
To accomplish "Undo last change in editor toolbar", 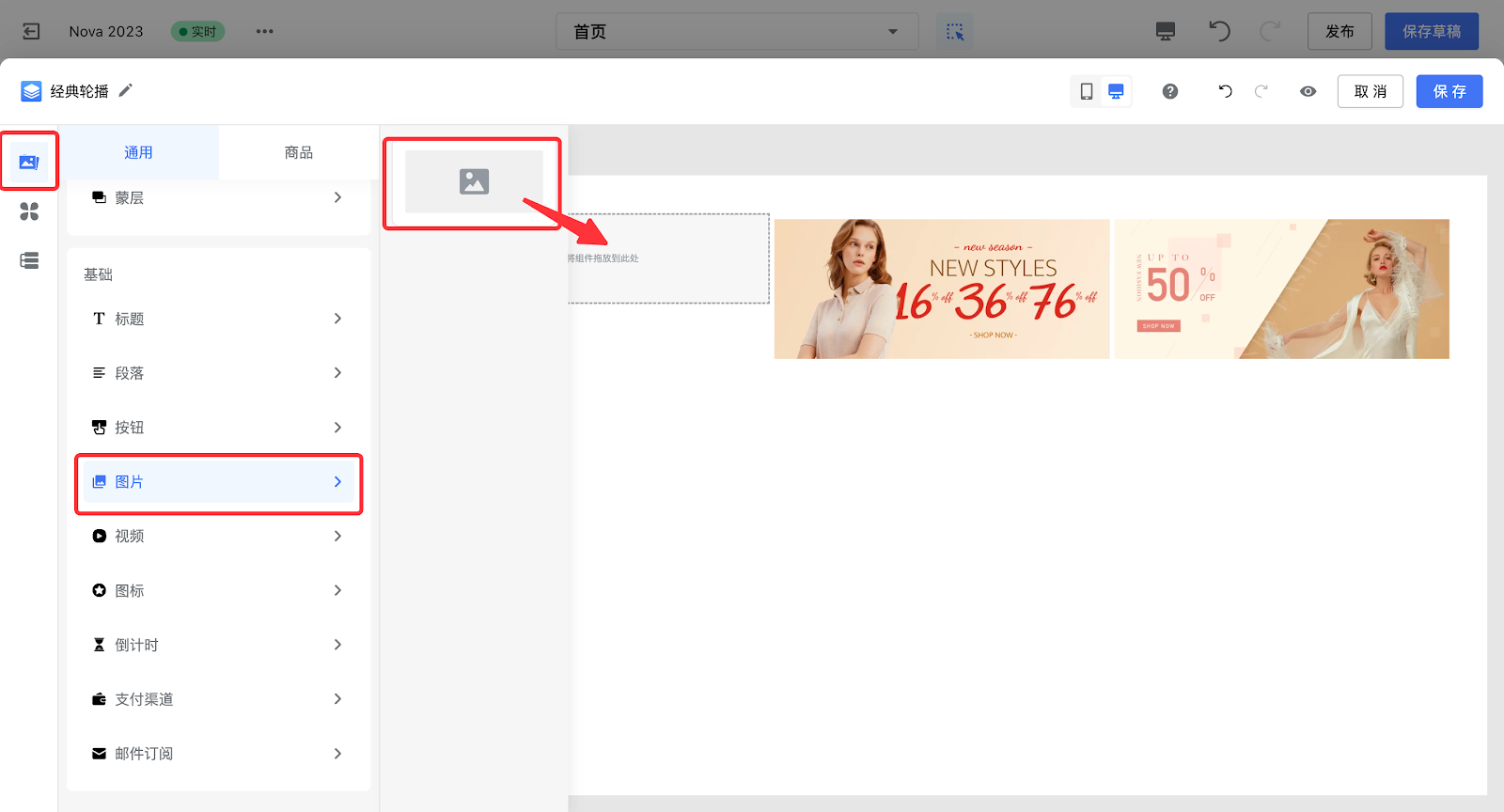I will point(1225,91).
